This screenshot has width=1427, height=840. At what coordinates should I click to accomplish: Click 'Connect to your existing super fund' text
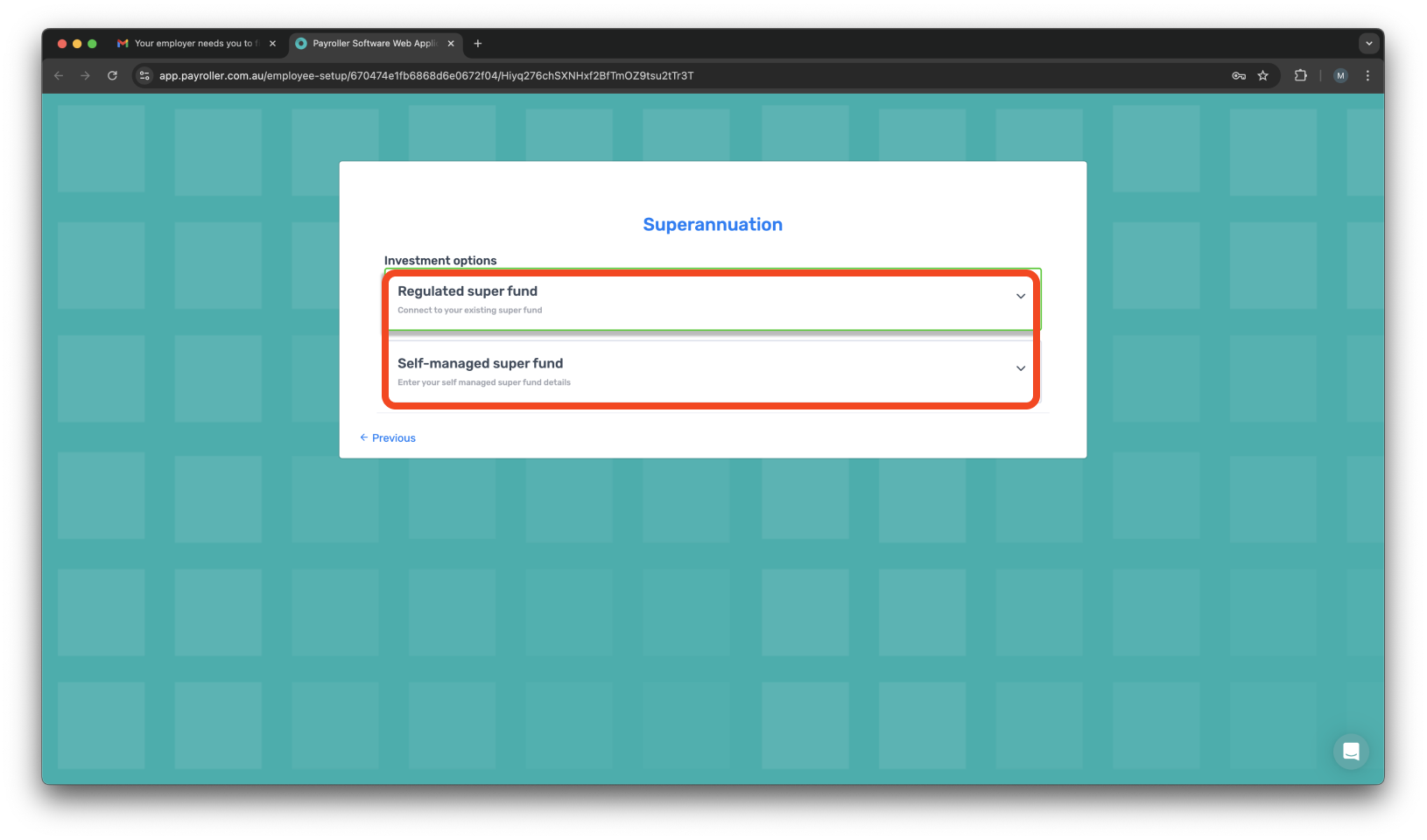[470, 310]
